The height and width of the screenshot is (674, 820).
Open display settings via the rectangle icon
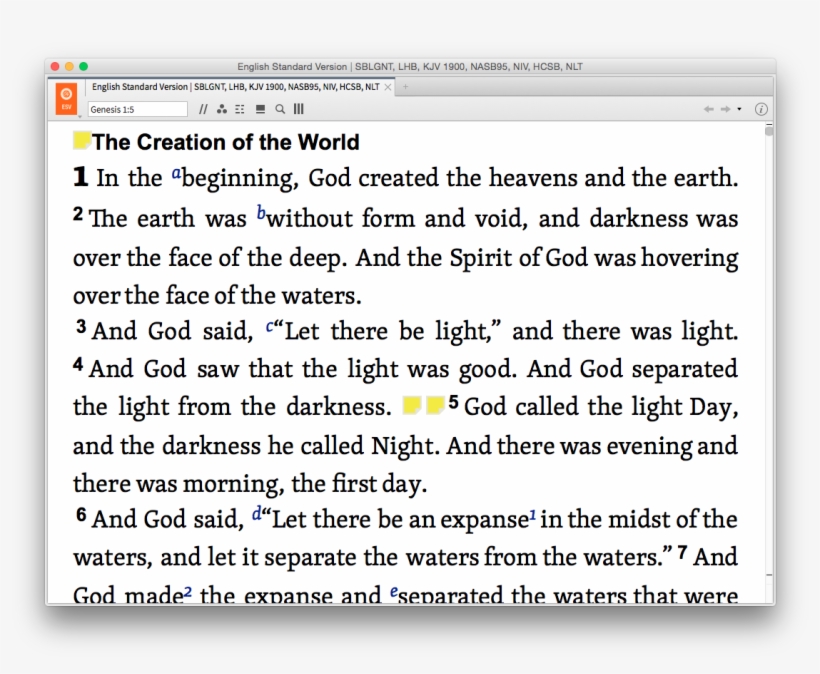[260, 109]
